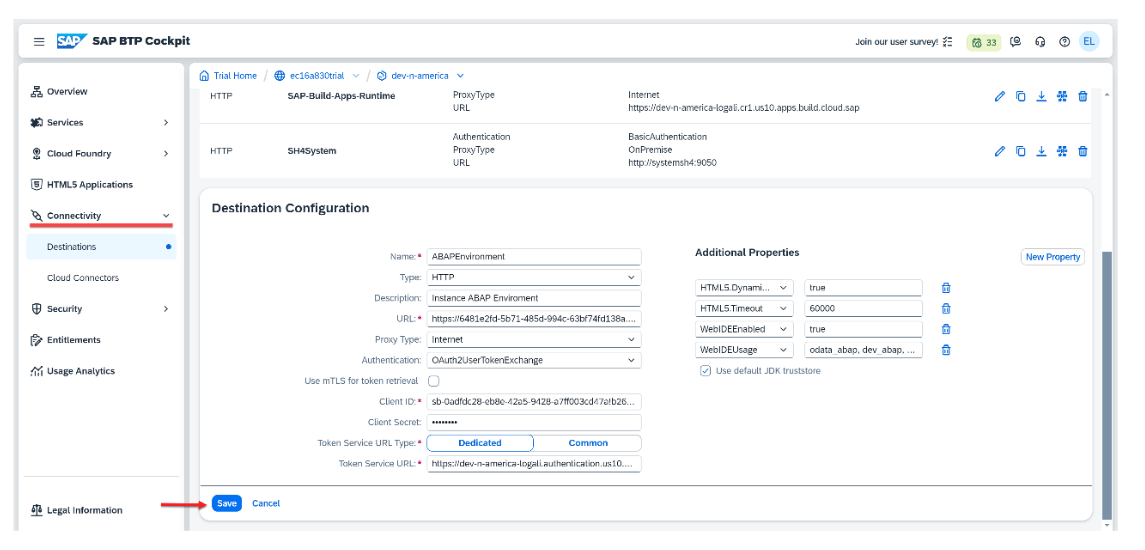Open the help question mark icon
This screenshot has height=550, width=1145.
click(x=1065, y=42)
